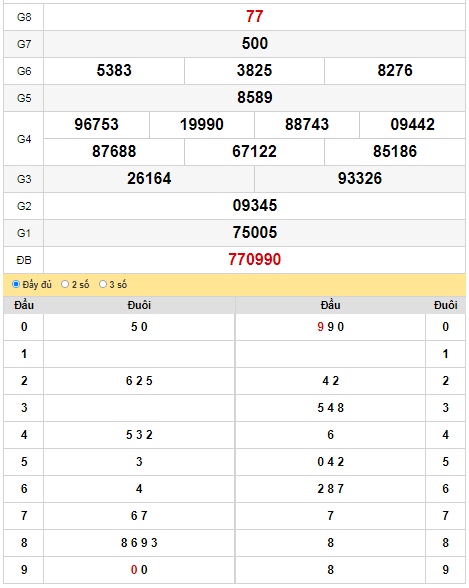Select the "2 số" radio option
Image resolution: width=469 pixels, height=588 pixels.
[65, 284]
